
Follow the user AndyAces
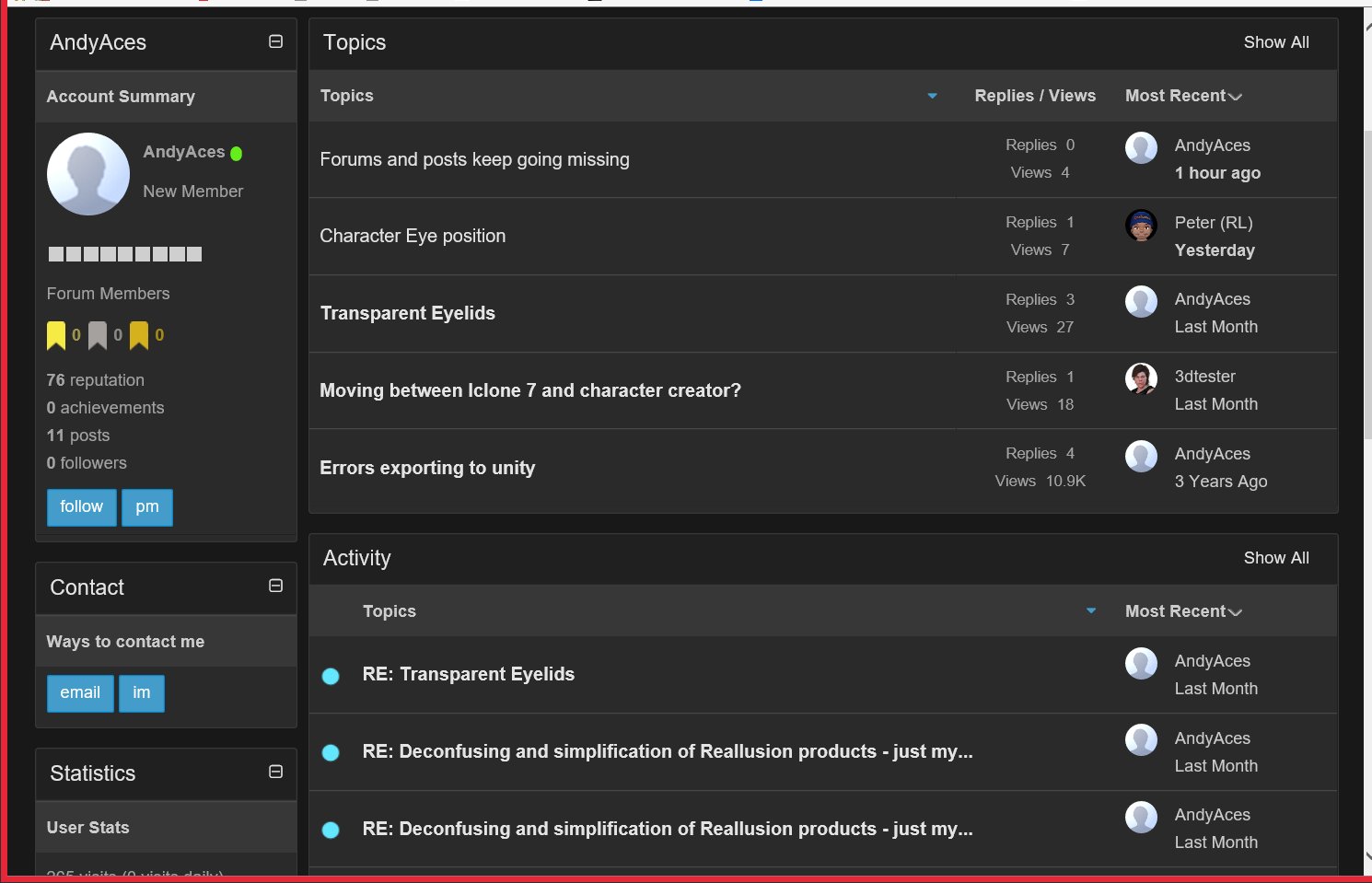click(x=82, y=507)
